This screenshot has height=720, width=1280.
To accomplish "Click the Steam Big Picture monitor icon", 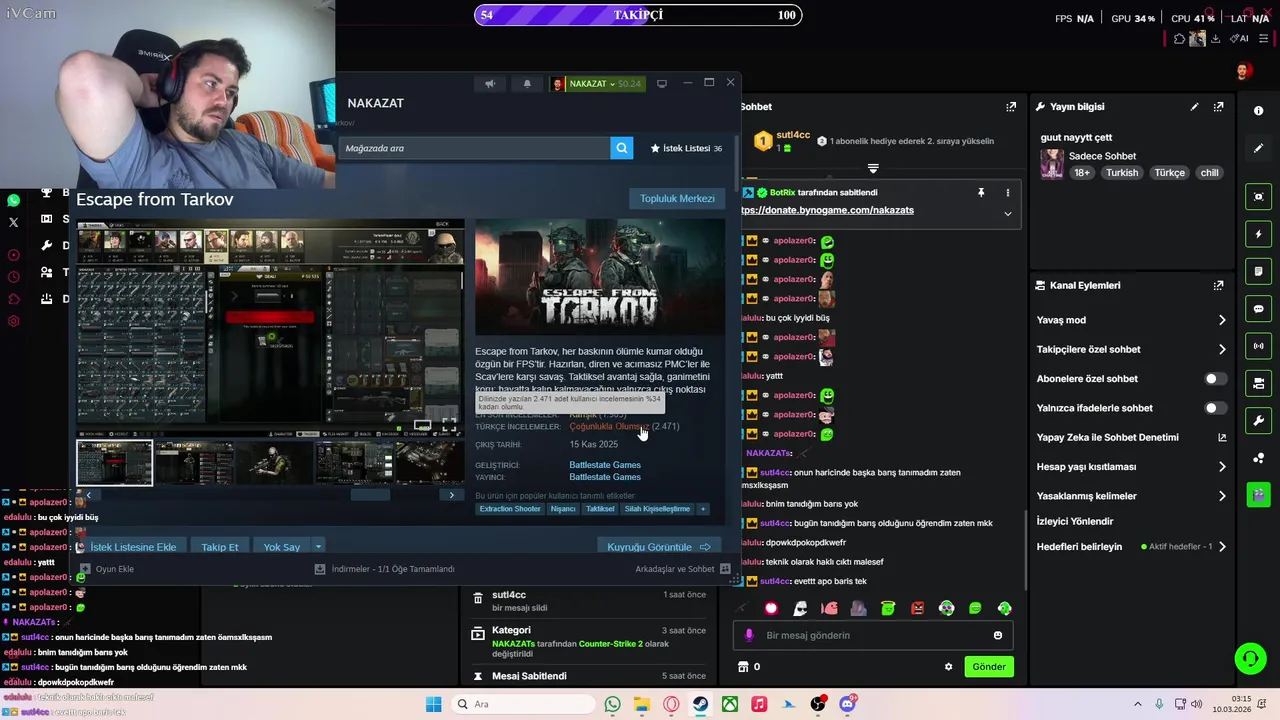I will 662,84.
